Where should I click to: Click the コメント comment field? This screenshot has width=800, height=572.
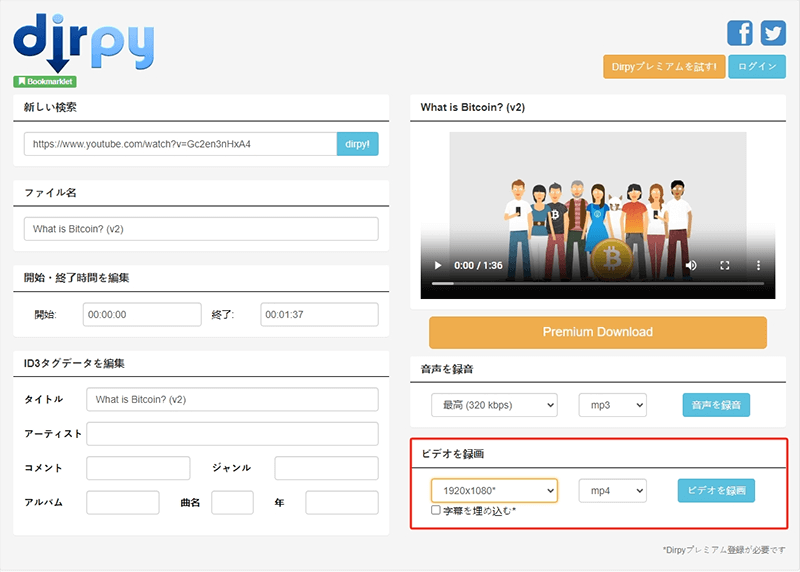point(138,468)
